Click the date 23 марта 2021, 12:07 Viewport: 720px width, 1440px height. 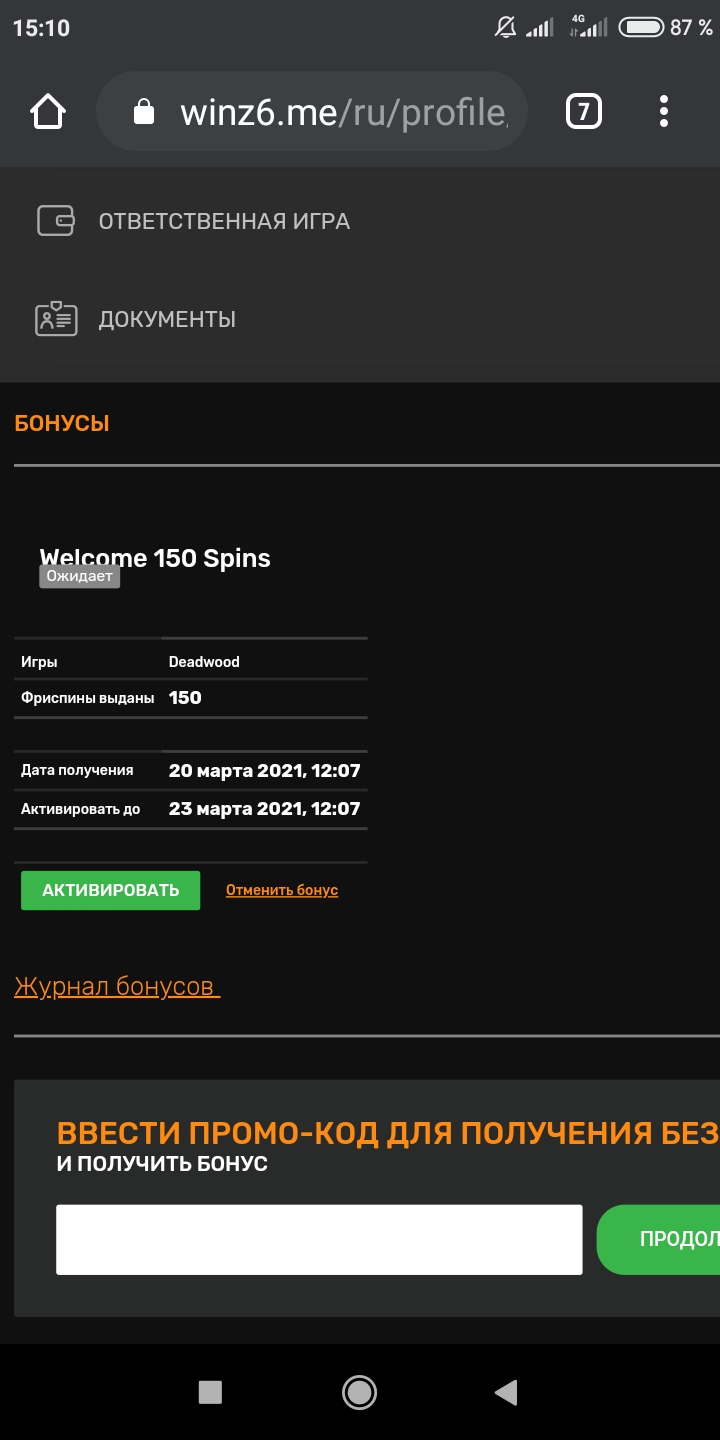[x=265, y=809]
